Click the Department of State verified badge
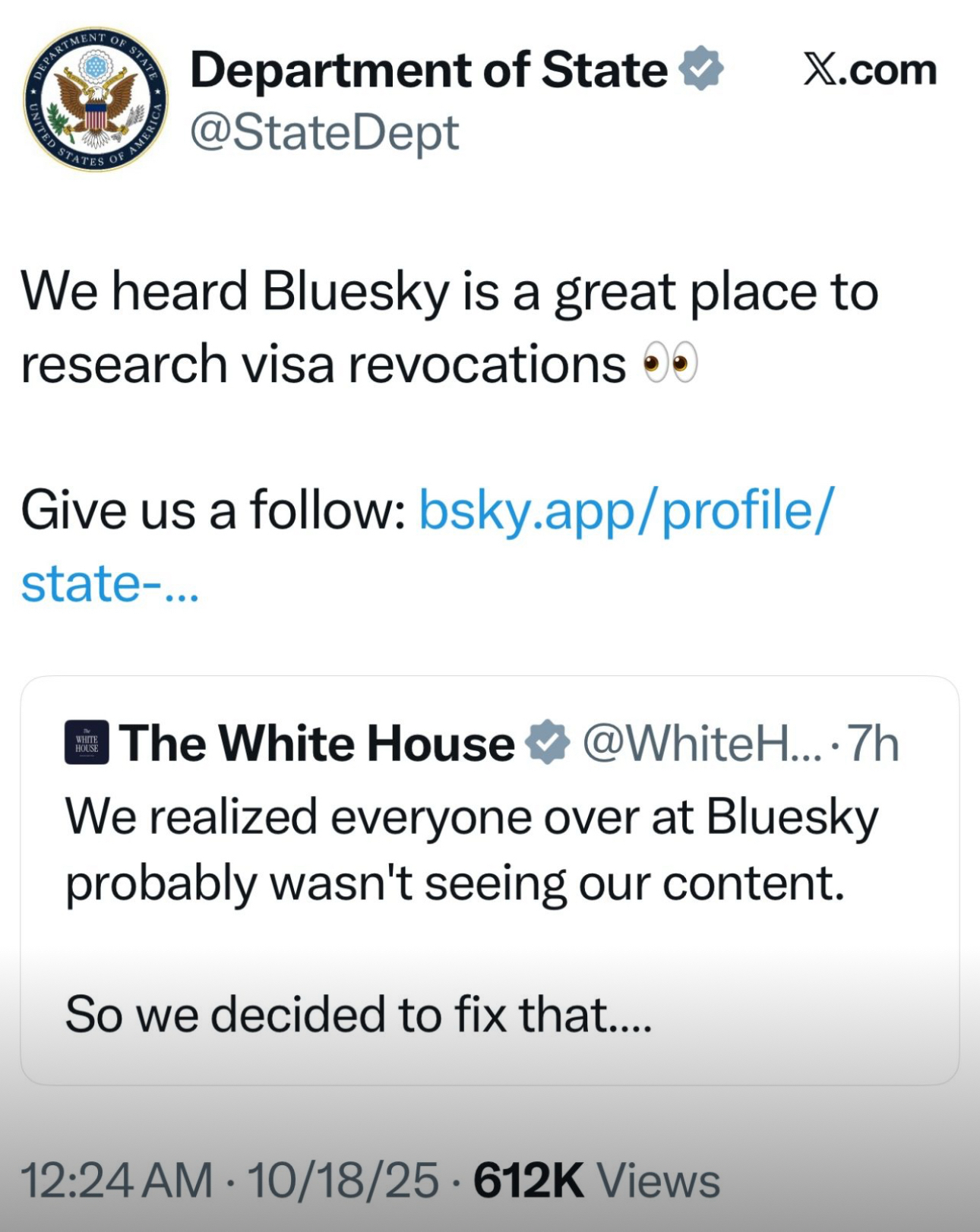 click(x=700, y=69)
